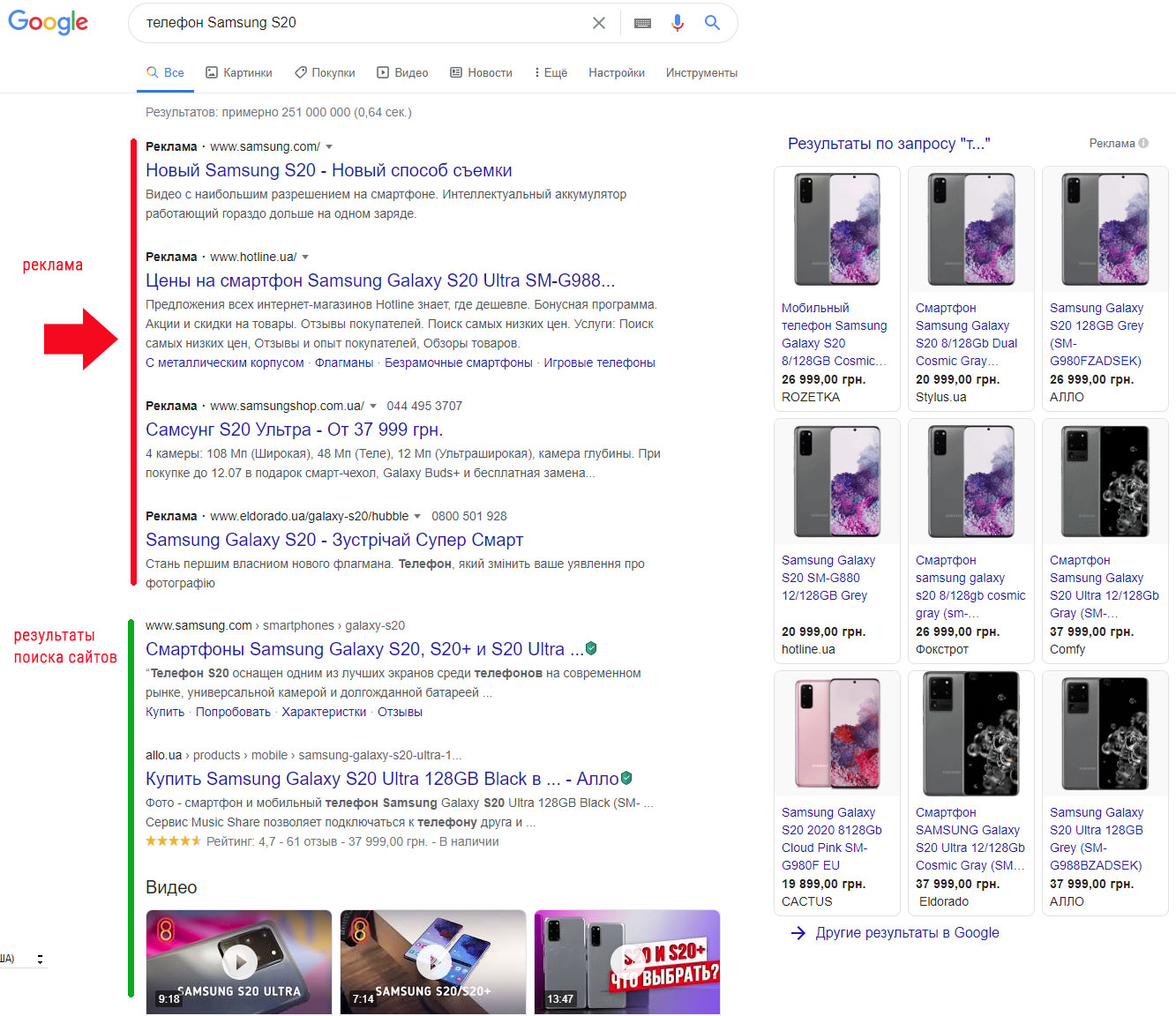The image size is (1176, 1016).
Task: Click the Результаты по запросу heading
Action: point(888,144)
